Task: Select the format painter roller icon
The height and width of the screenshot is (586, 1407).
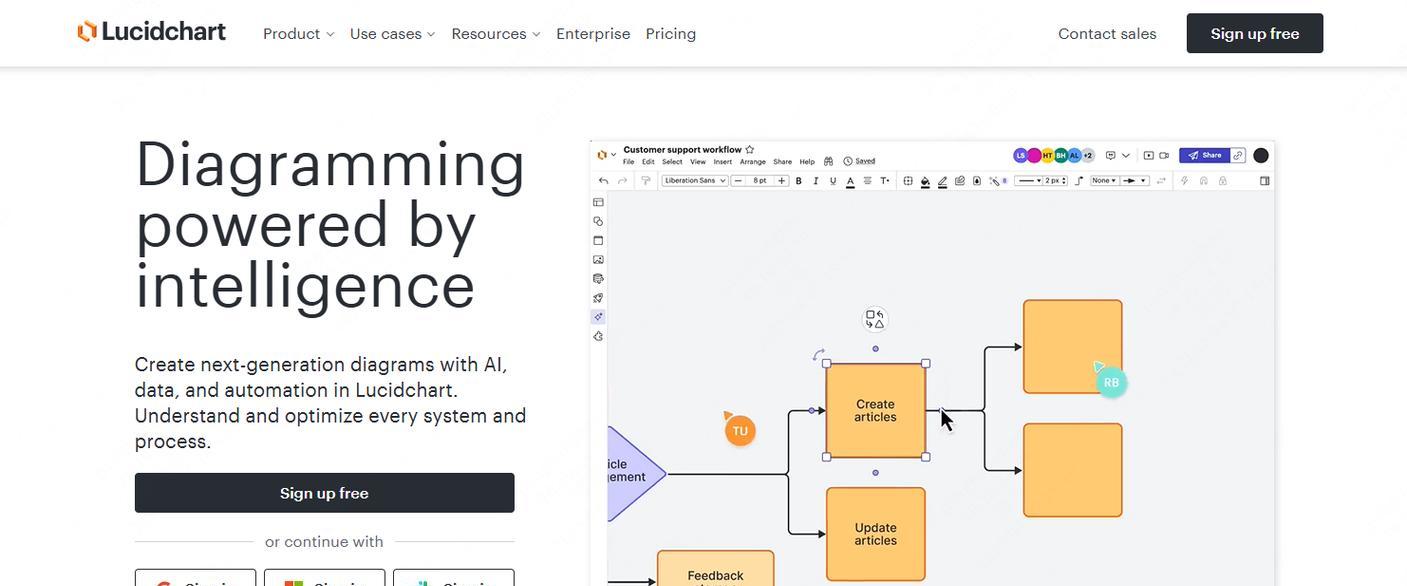Action: click(x=645, y=181)
